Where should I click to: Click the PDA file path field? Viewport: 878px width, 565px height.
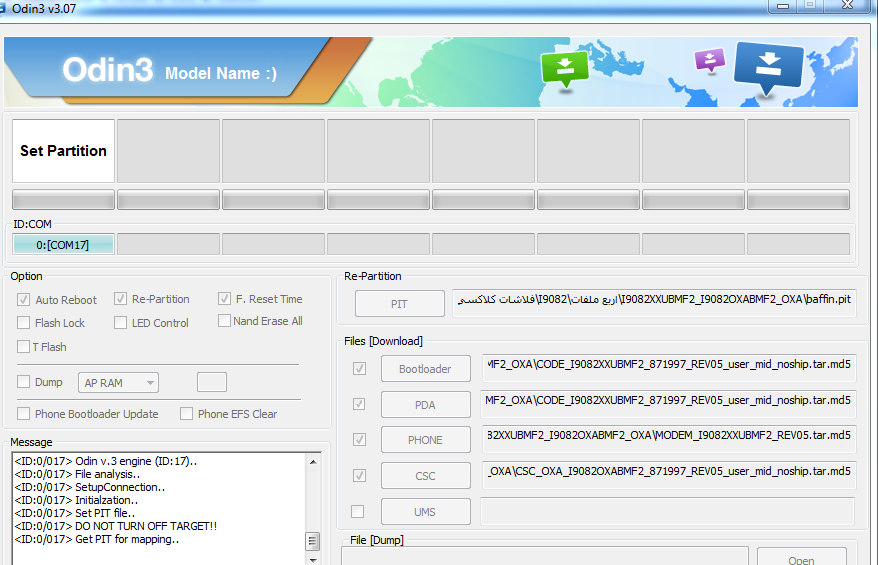pyautogui.click(x=668, y=404)
